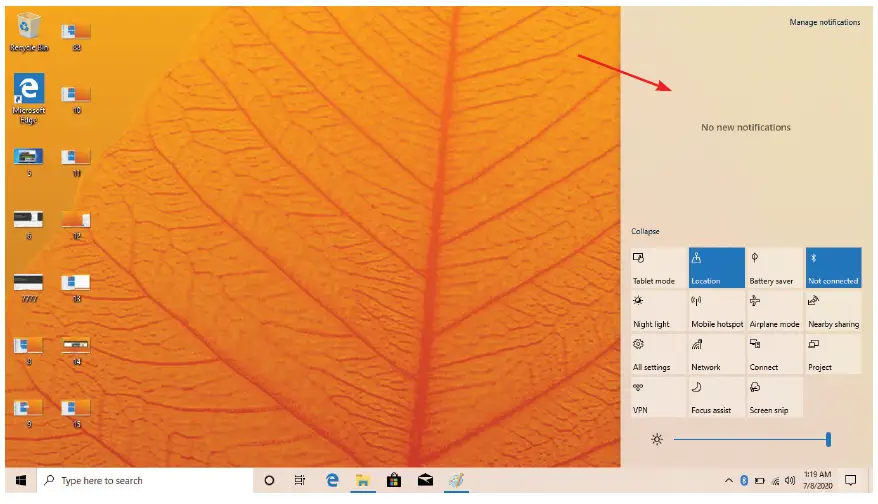Switch to the Paint app on taskbar
Screen dimensions: 878x504
[456, 480]
